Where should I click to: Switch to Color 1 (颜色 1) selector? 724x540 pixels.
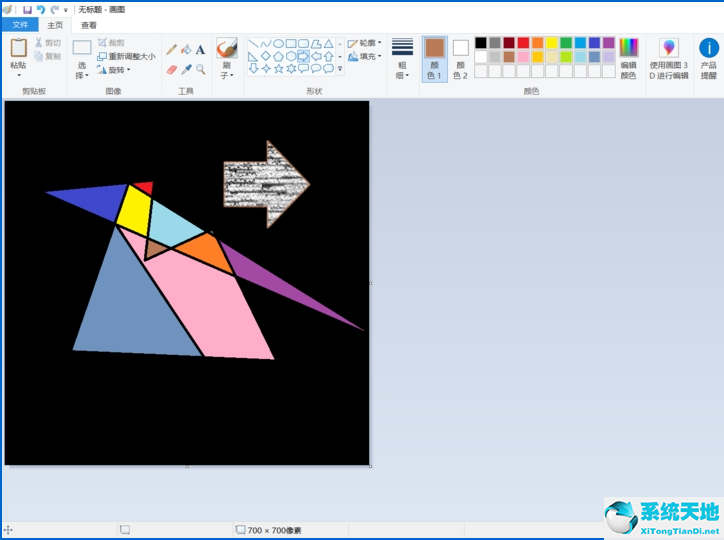tap(434, 58)
